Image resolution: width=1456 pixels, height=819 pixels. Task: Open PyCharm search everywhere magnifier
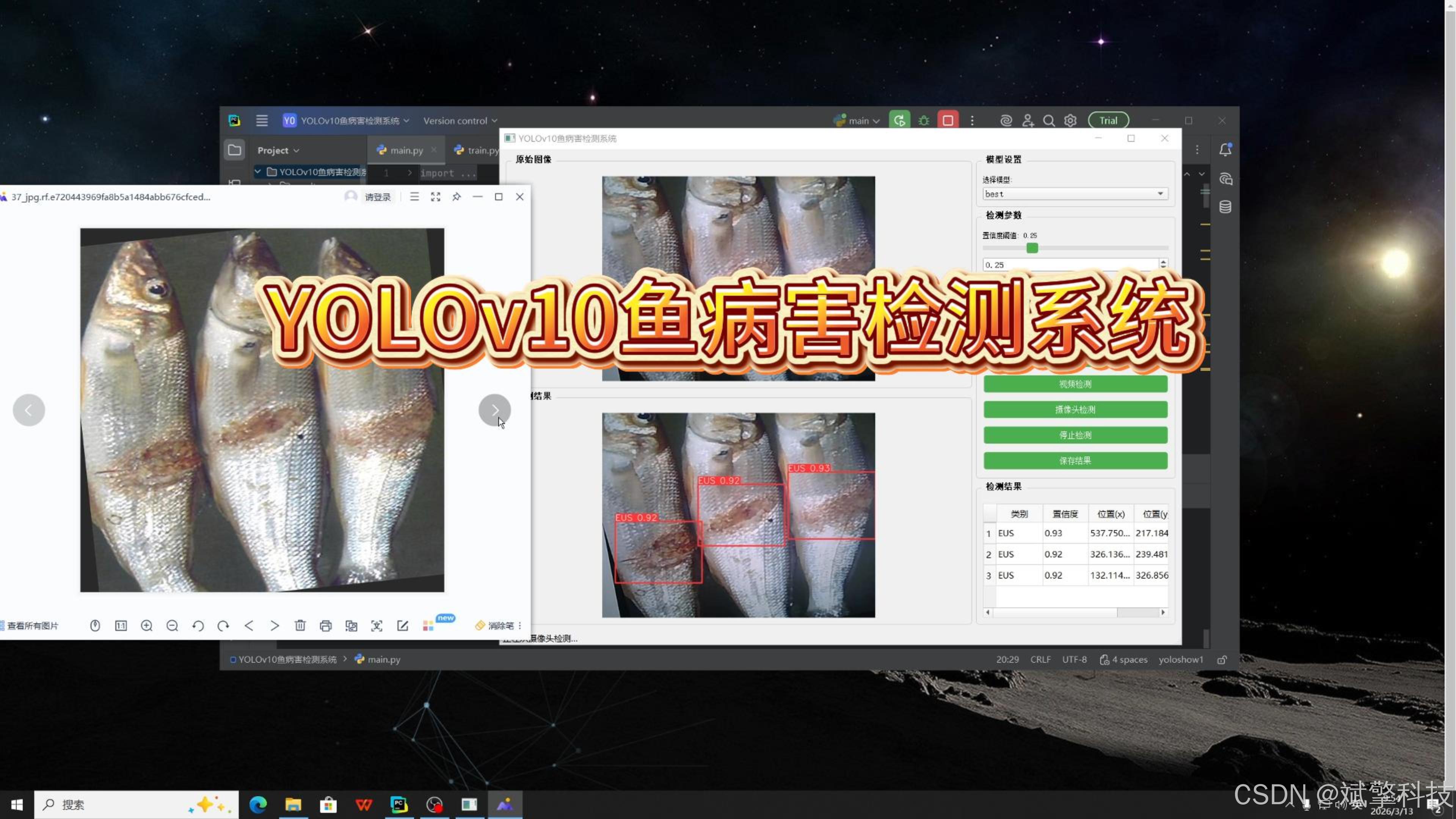click(x=1048, y=121)
